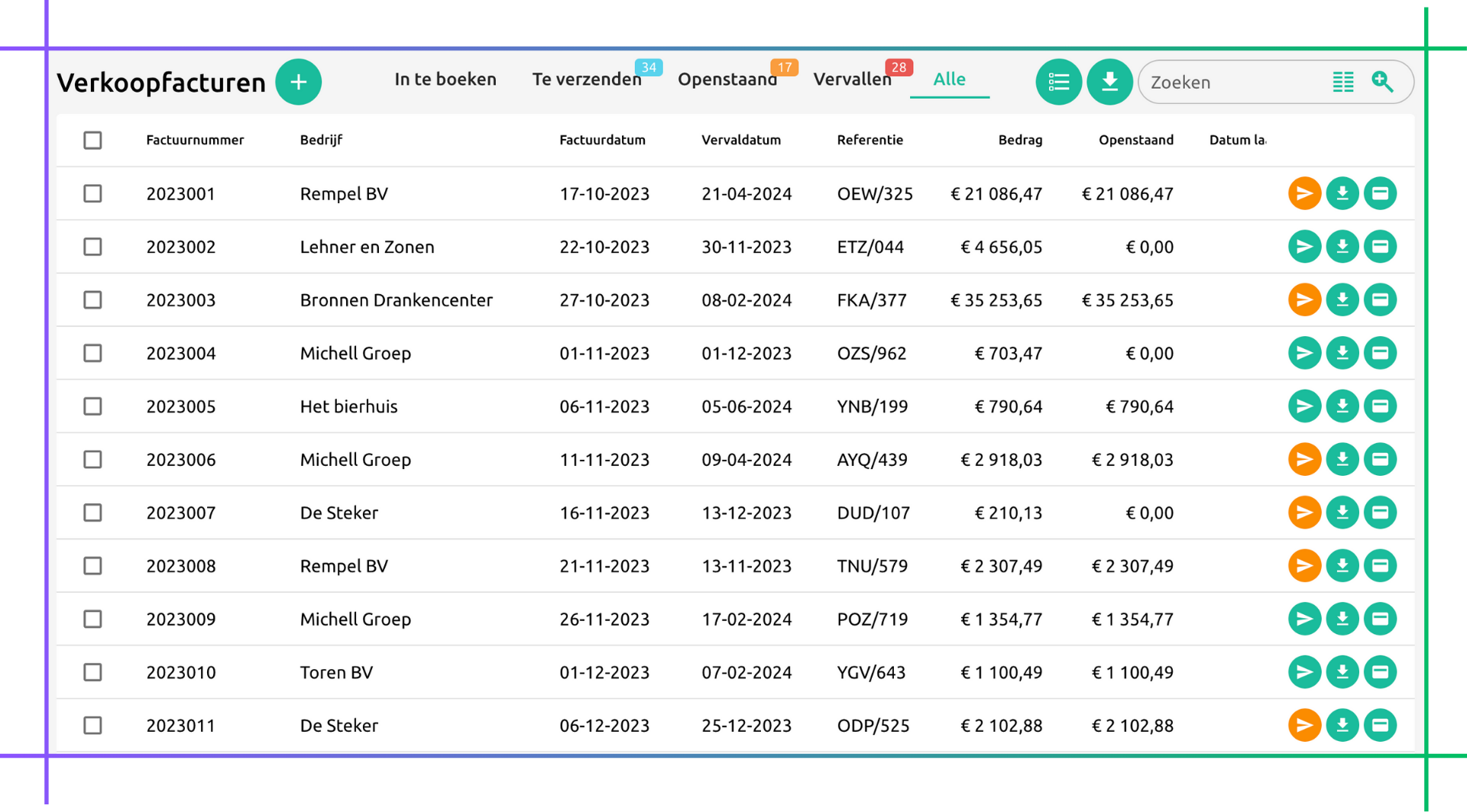Open column layout icon in search box

coord(1342,82)
